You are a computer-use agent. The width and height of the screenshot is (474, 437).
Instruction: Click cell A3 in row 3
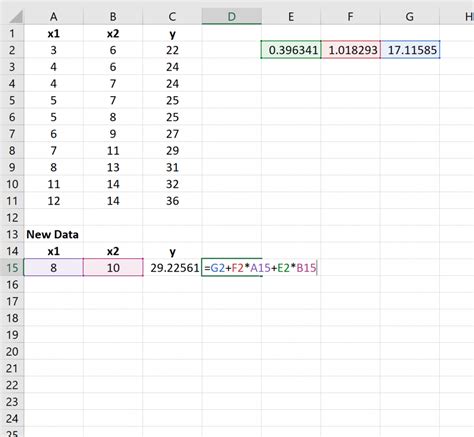[54, 67]
